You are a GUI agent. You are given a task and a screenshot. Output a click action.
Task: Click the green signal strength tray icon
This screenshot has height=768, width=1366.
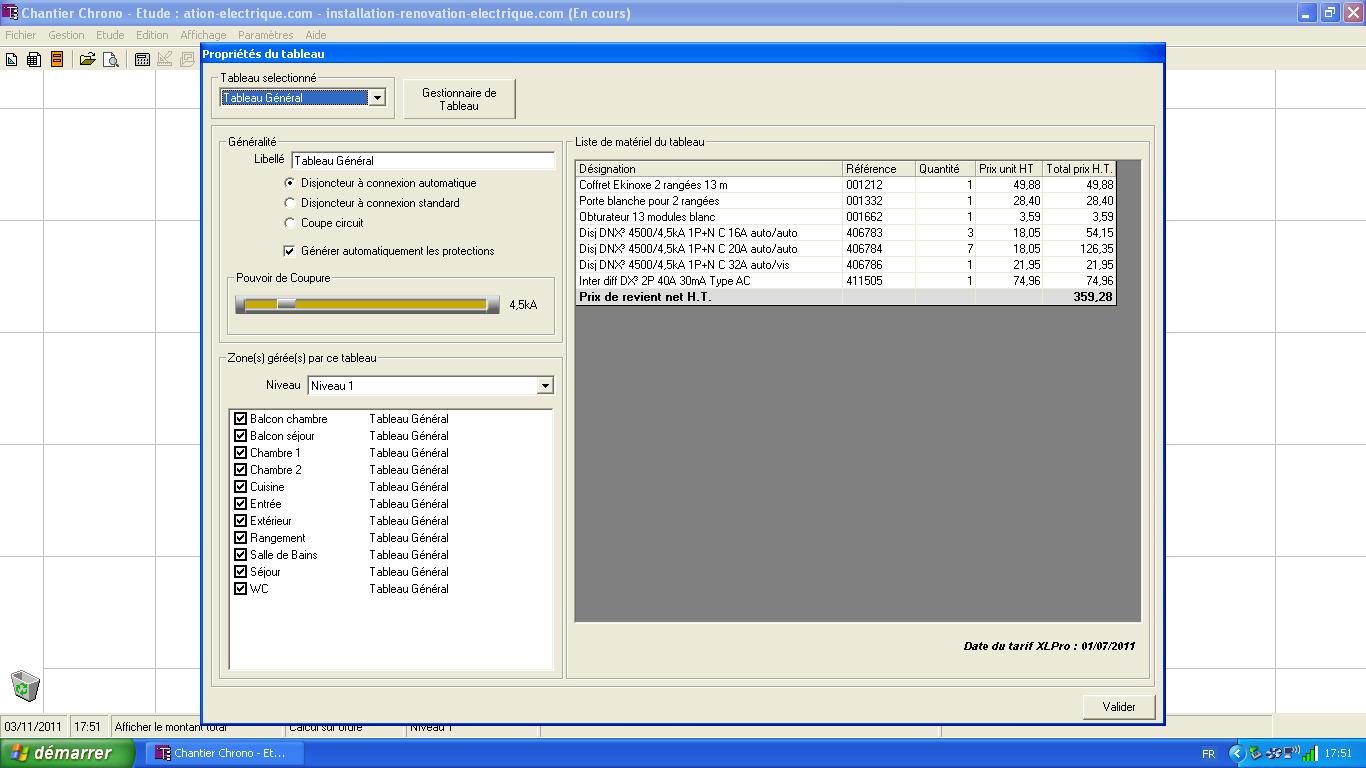[x=1310, y=753]
